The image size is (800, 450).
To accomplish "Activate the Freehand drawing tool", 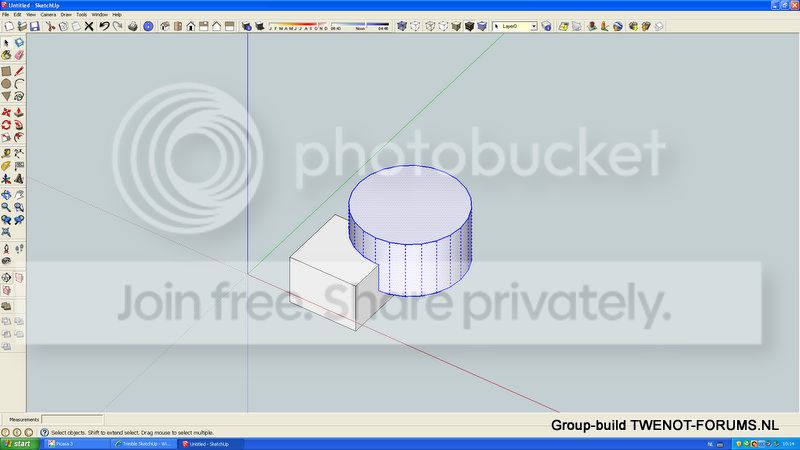I will [19, 96].
